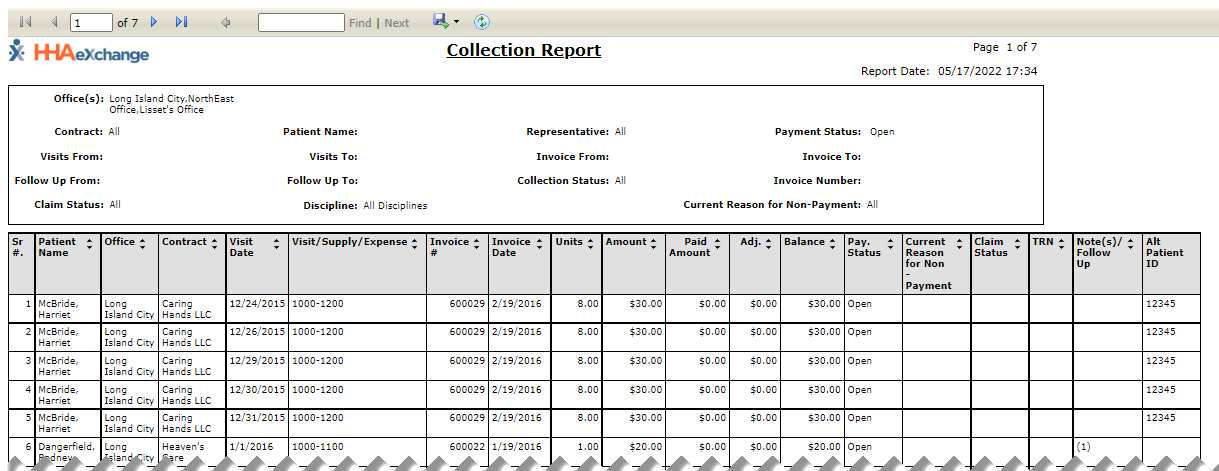Click the Find link
This screenshot has height=471, width=1219.
(x=360, y=23)
